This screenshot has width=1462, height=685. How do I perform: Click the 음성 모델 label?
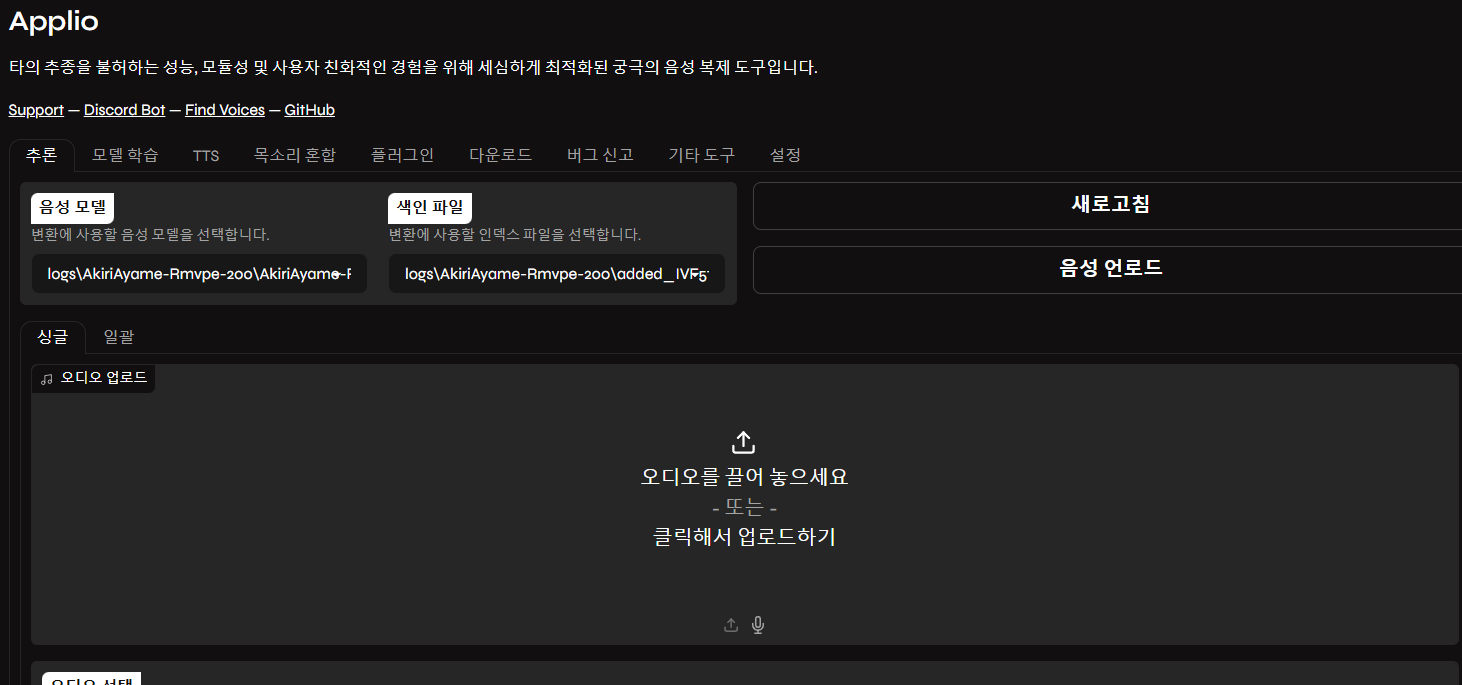pyautogui.click(x=72, y=208)
